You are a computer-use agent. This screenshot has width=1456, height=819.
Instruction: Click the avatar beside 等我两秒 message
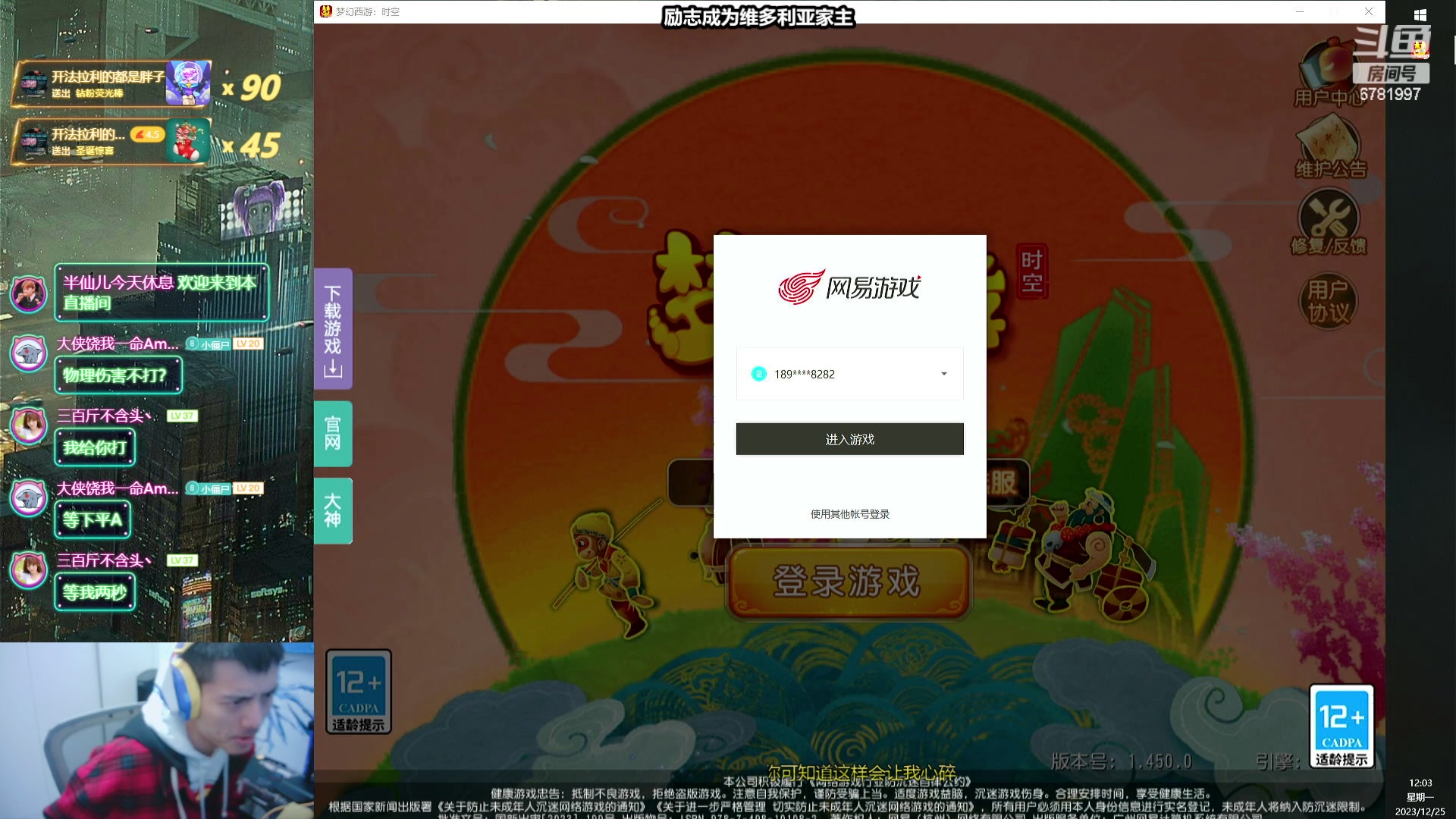(29, 570)
